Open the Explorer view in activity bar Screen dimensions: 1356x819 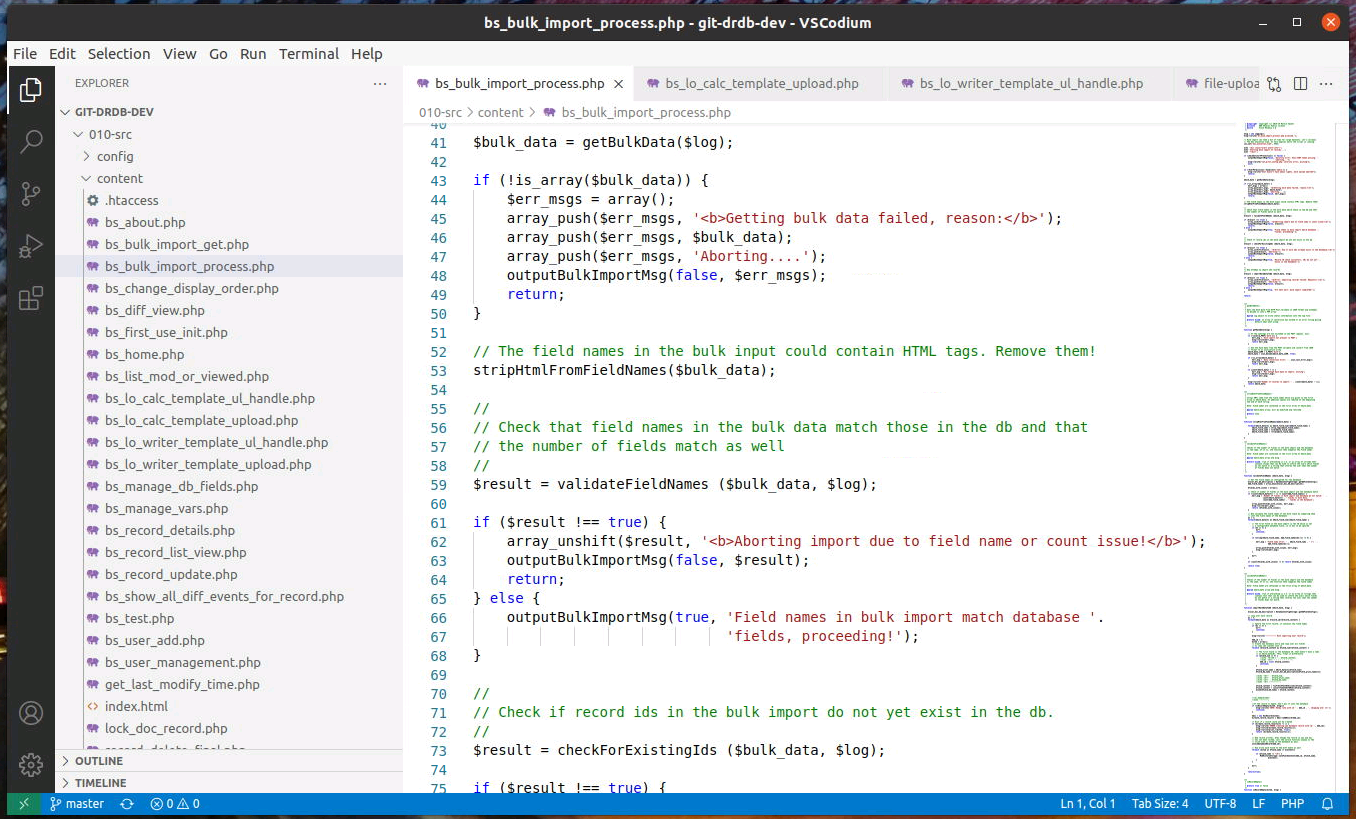point(31,91)
